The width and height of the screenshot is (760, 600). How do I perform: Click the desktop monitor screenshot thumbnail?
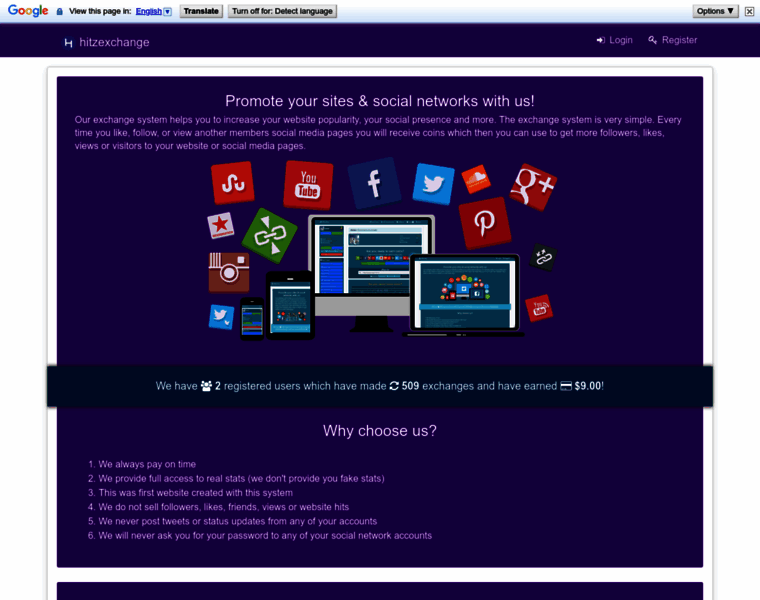coord(371,260)
